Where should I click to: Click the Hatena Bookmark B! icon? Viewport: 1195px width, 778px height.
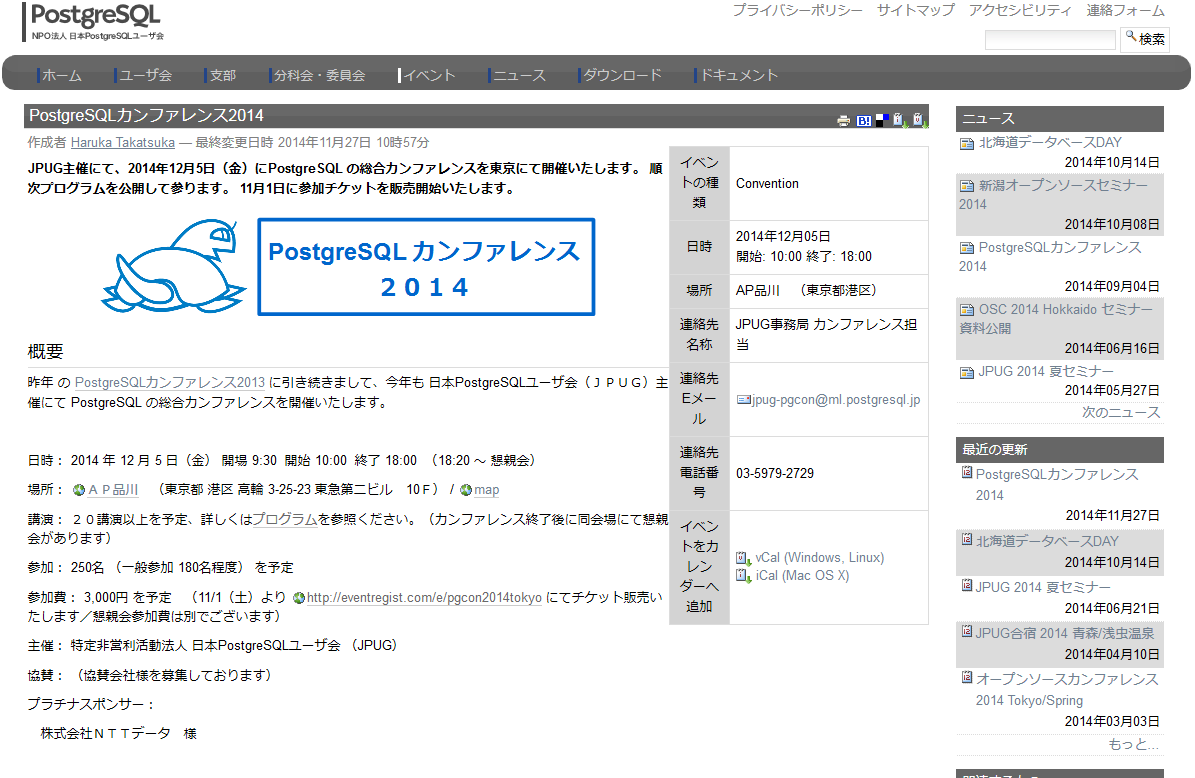click(863, 120)
